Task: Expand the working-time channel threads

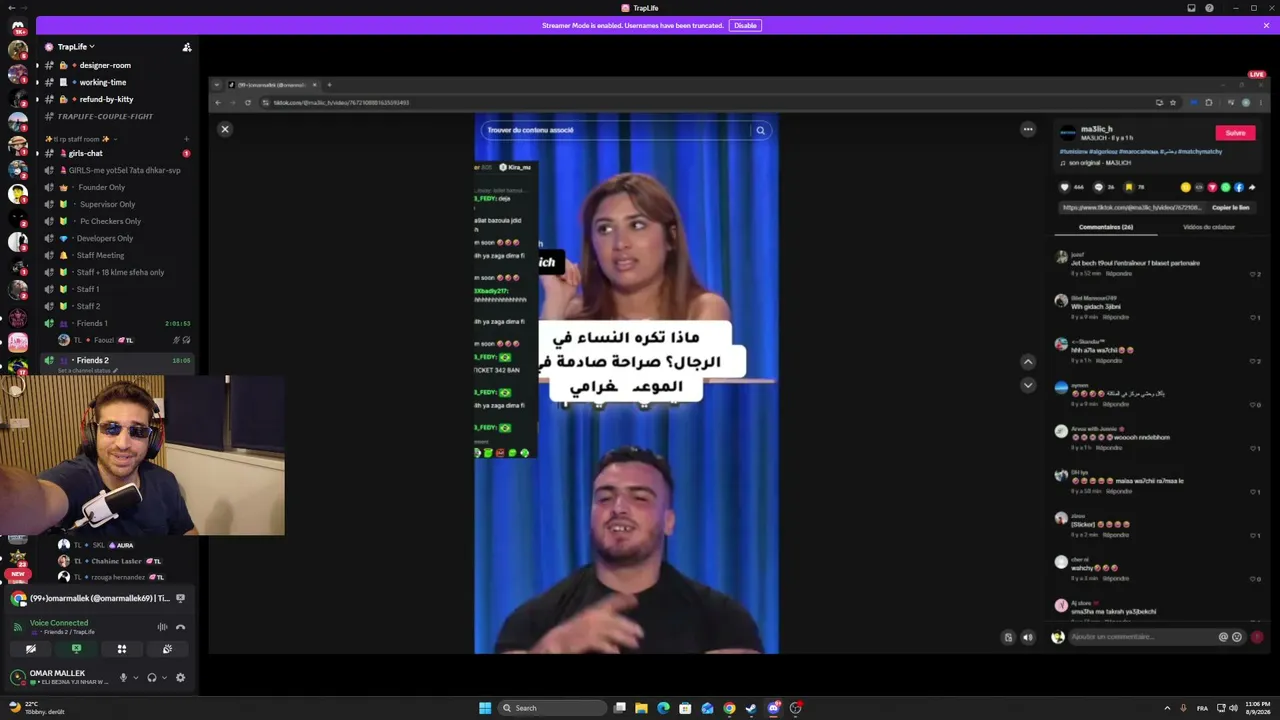Action: click(37, 83)
